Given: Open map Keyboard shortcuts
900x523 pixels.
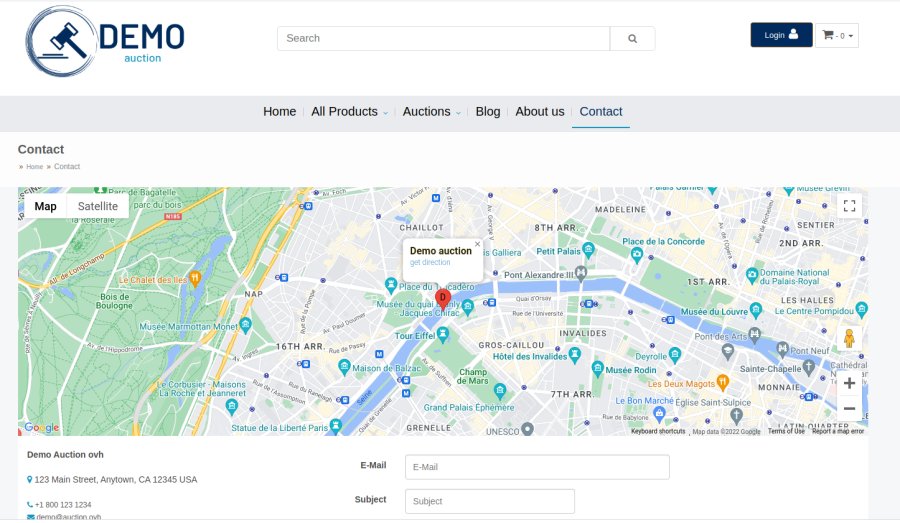Looking at the screenshot, I should 658,431.
